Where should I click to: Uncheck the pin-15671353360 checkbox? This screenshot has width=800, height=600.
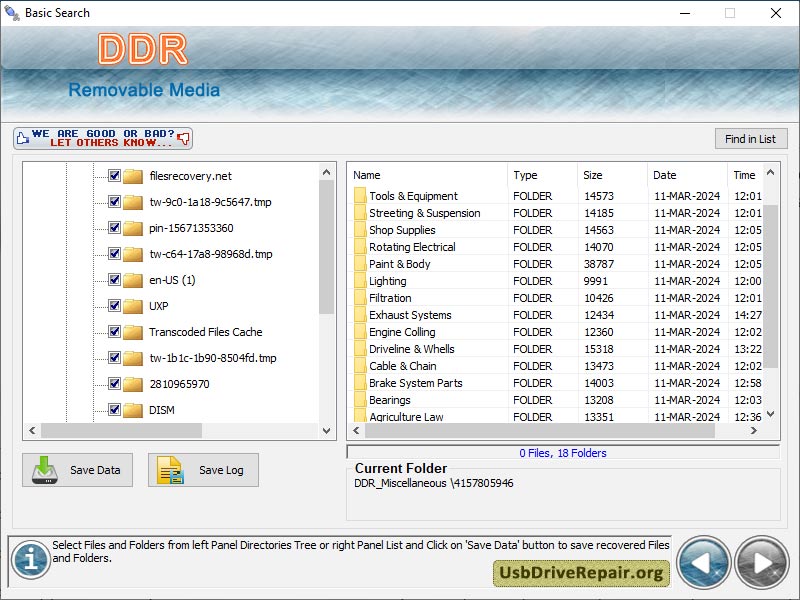tap(114, 228)
